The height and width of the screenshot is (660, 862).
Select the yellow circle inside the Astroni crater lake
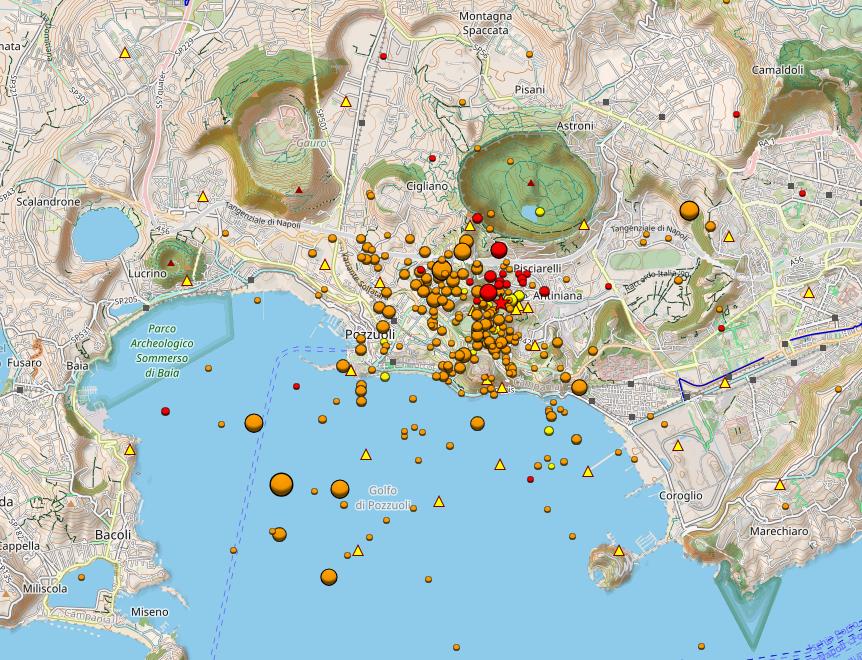tap(540, 211)
